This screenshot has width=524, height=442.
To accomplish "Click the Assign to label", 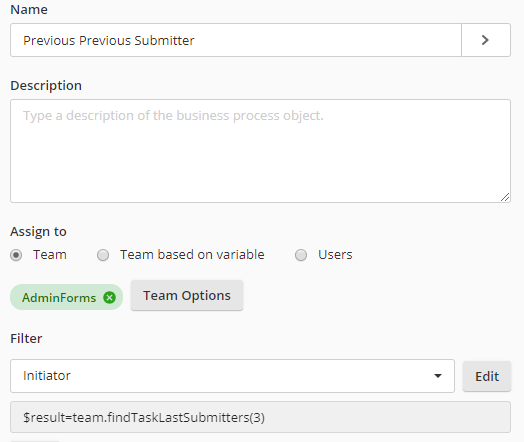I will click(38, 232).
